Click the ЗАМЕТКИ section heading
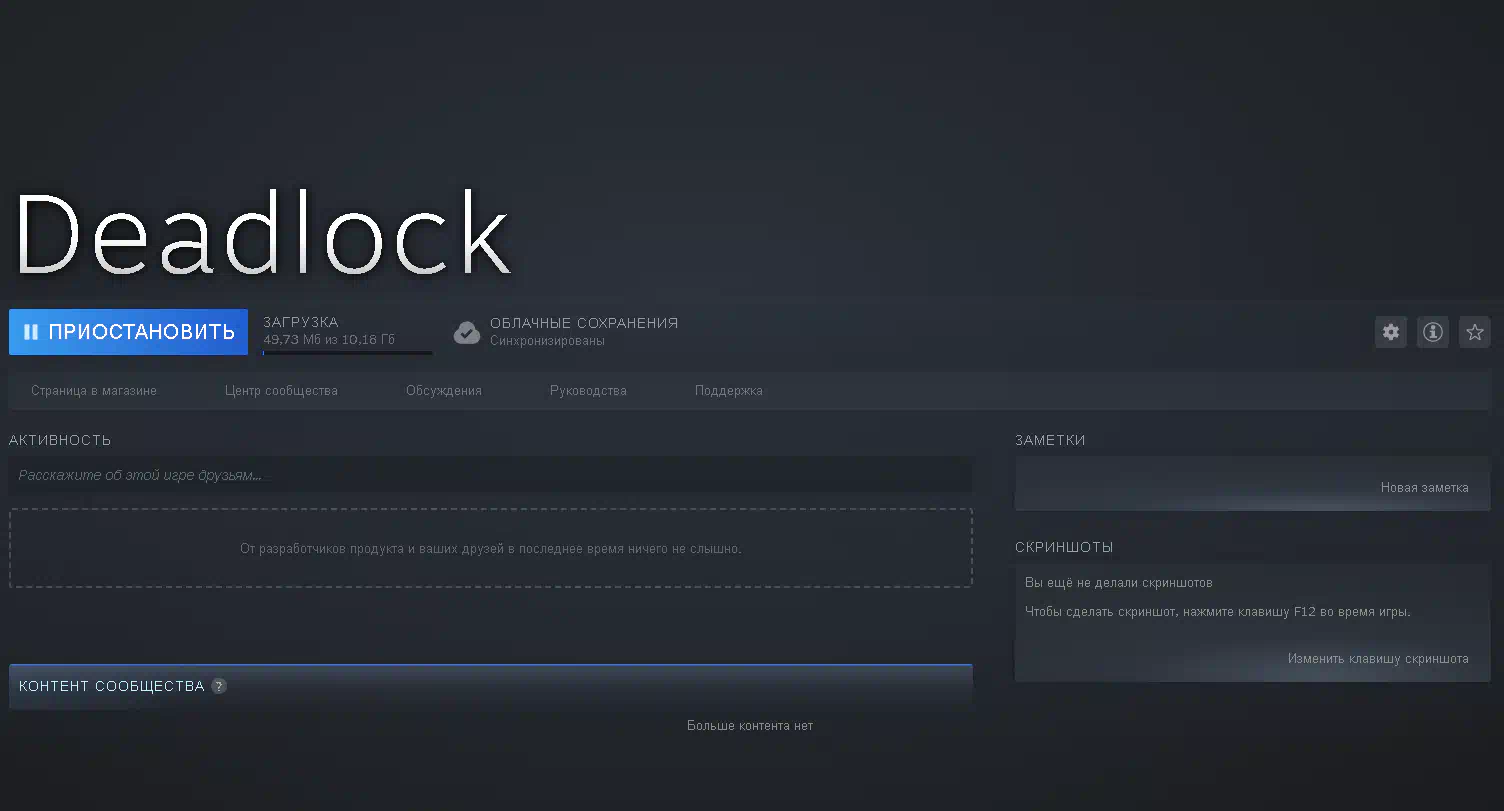Screen dimensions: 1504x811 (1050, 440)
